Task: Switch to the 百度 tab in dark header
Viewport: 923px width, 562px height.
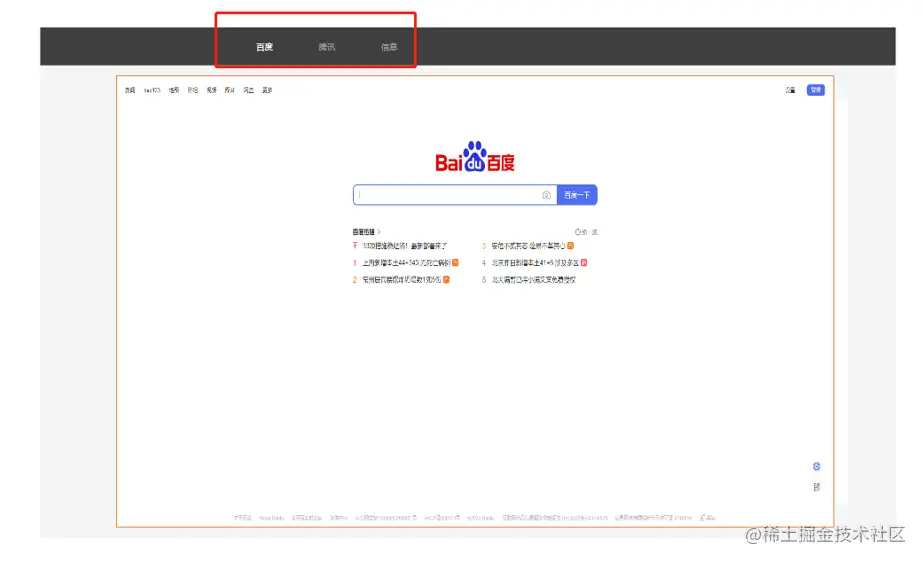Action: [x=264, y=47]
